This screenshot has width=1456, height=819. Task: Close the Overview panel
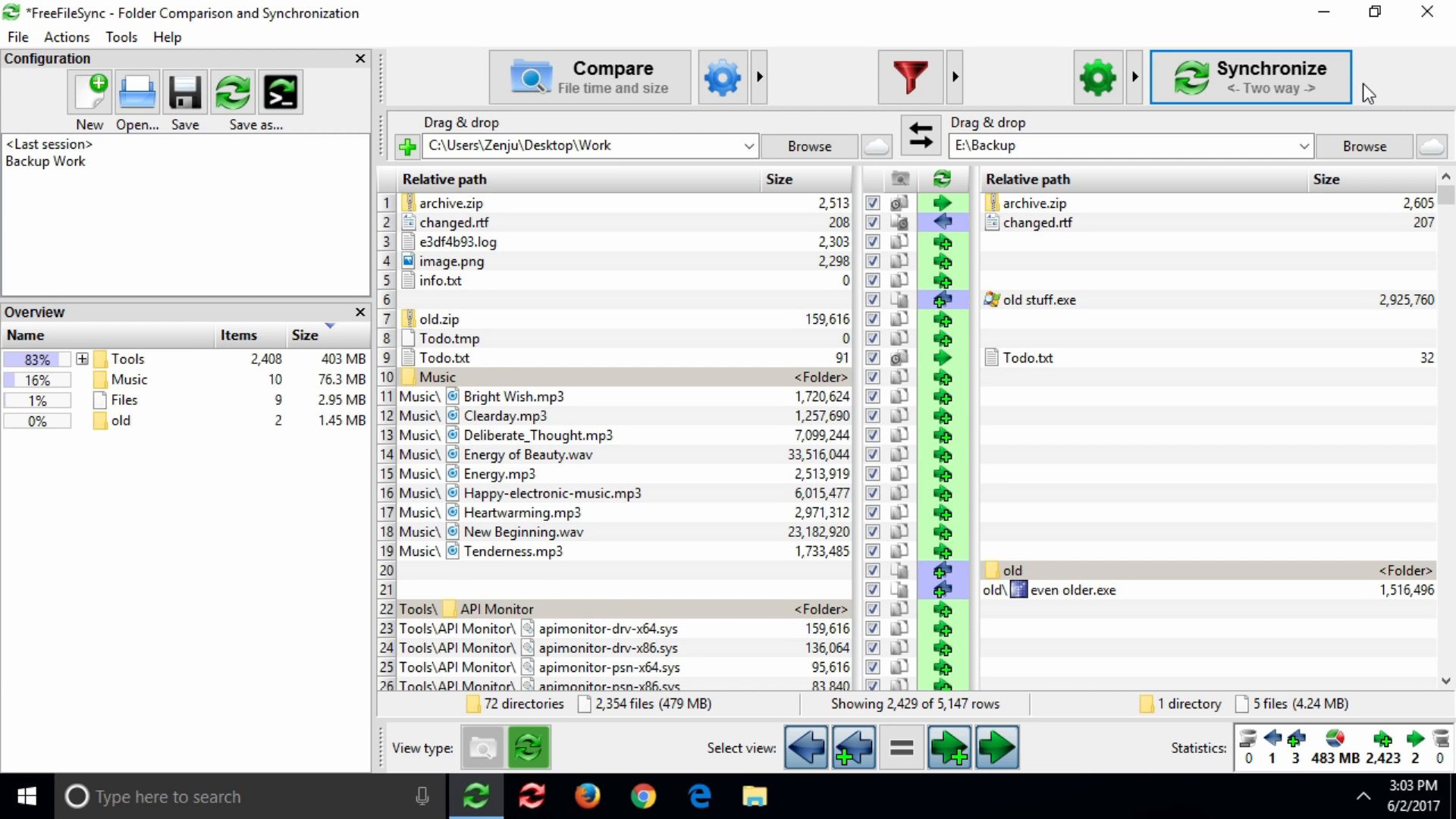point(360,312)
